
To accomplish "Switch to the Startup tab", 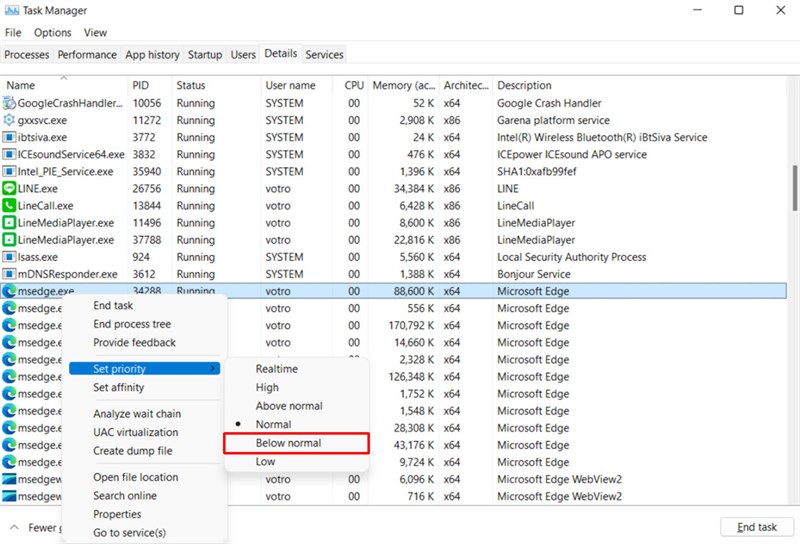I will pos(205,55).
